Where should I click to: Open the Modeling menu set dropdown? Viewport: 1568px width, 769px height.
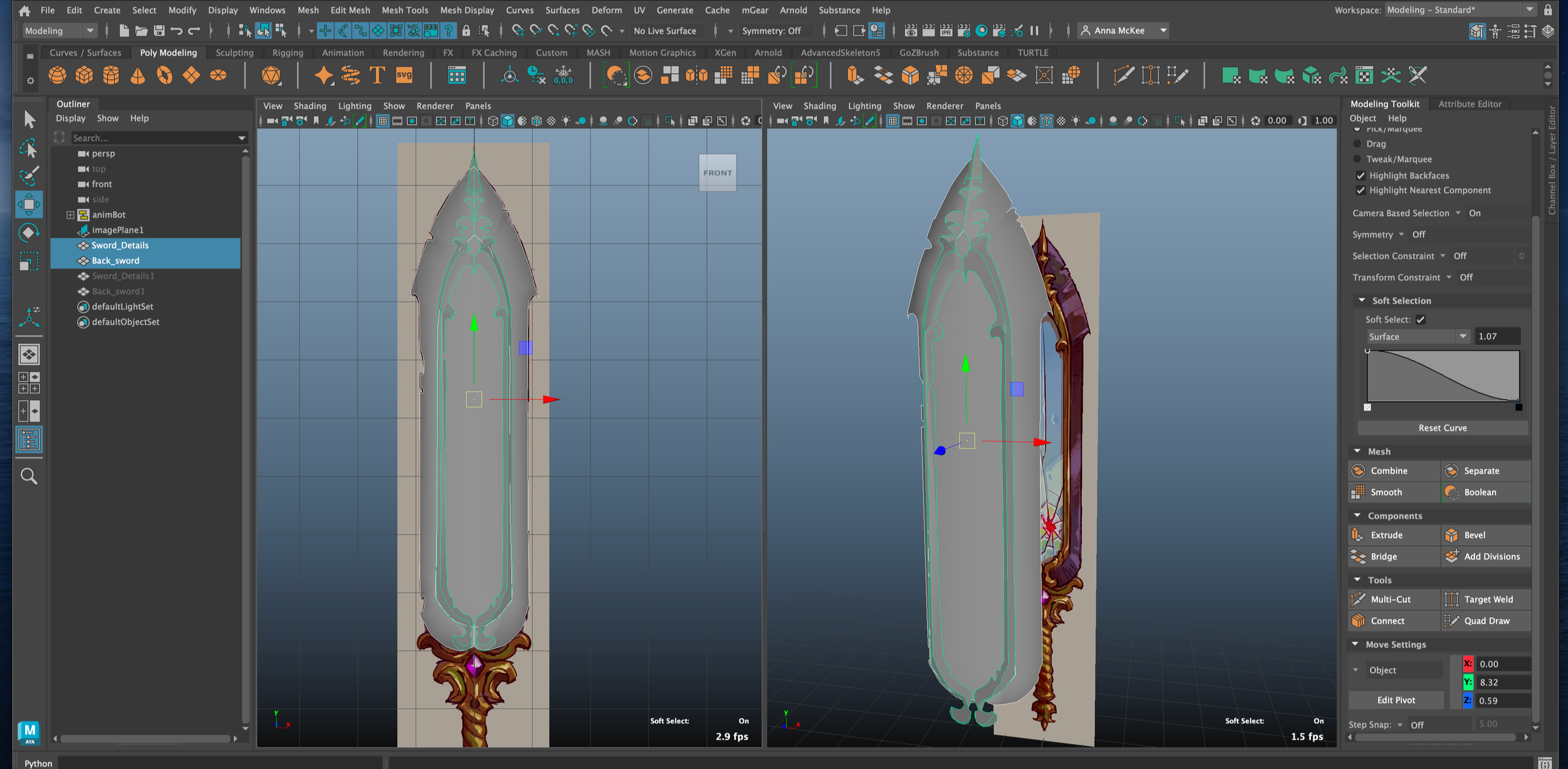[60, 31]
